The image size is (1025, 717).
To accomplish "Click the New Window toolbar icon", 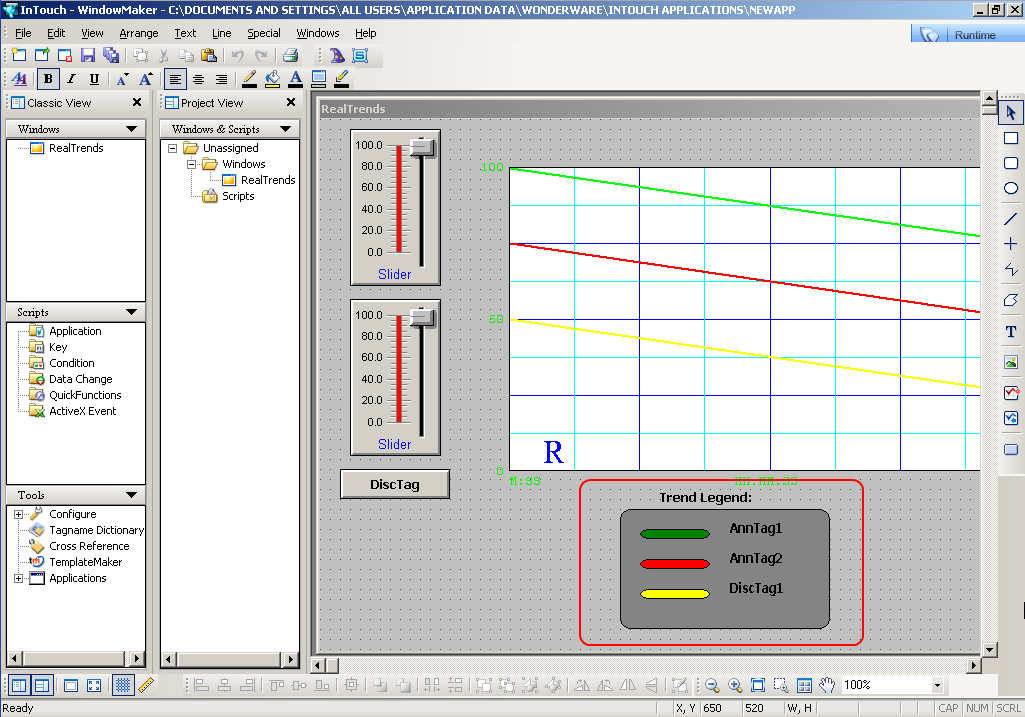I will pyautogui.click(x=19, y=56).
